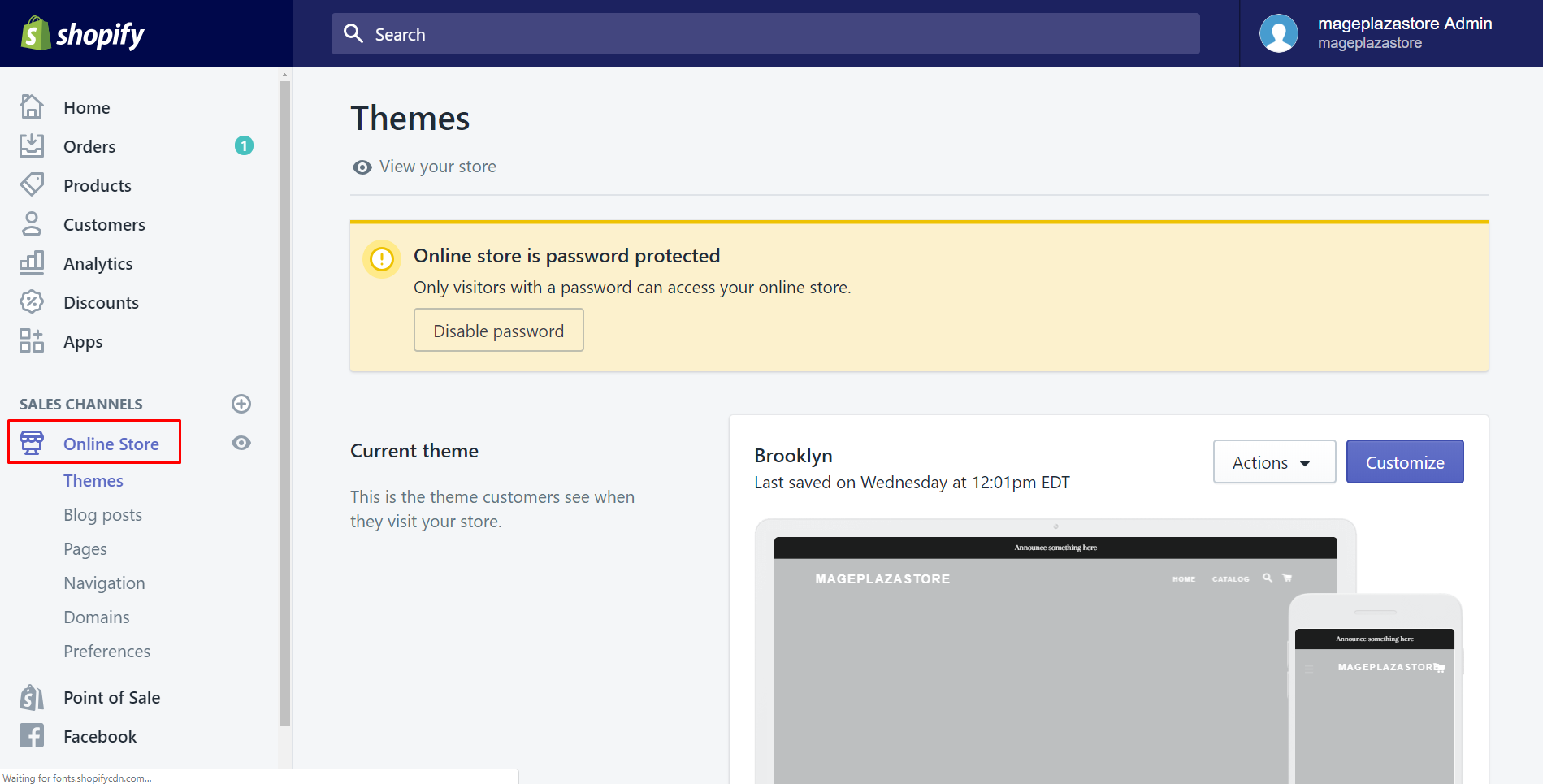Screen dimensions: 1543x784
Task: Click the Products tag icon
Action: pyautogui.click(x=32, y=184)
